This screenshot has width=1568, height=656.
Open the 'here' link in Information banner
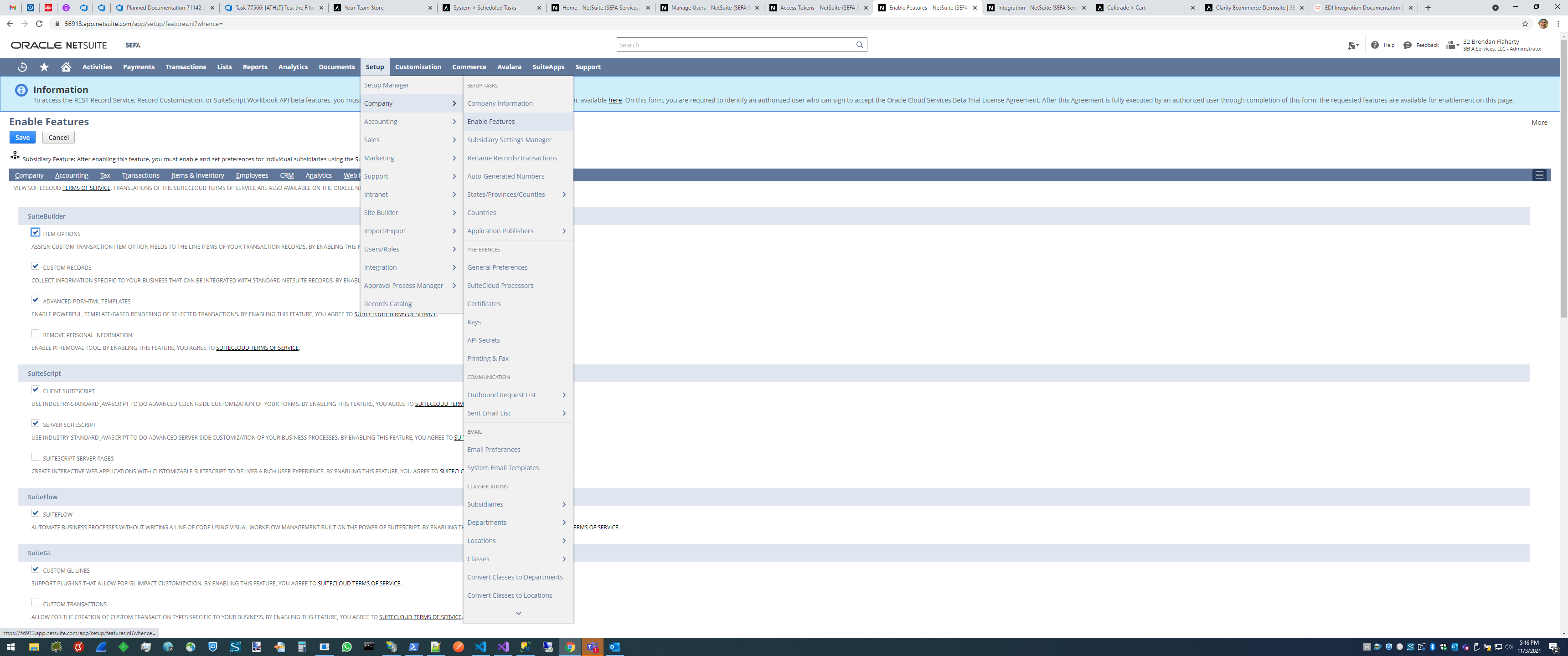pos(615,100)
